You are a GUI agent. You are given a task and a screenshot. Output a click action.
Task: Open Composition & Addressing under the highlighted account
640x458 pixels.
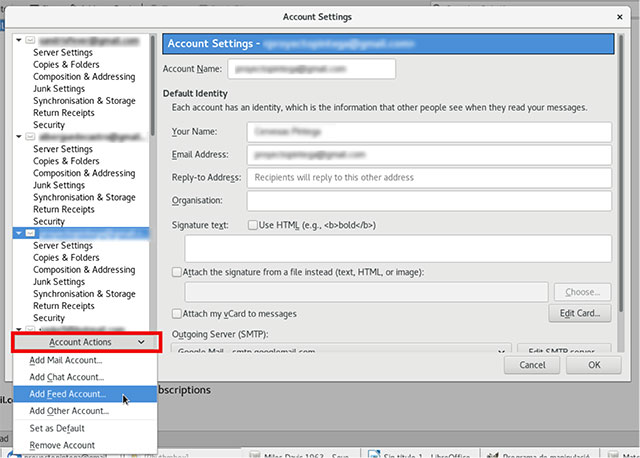coord(84,269)
